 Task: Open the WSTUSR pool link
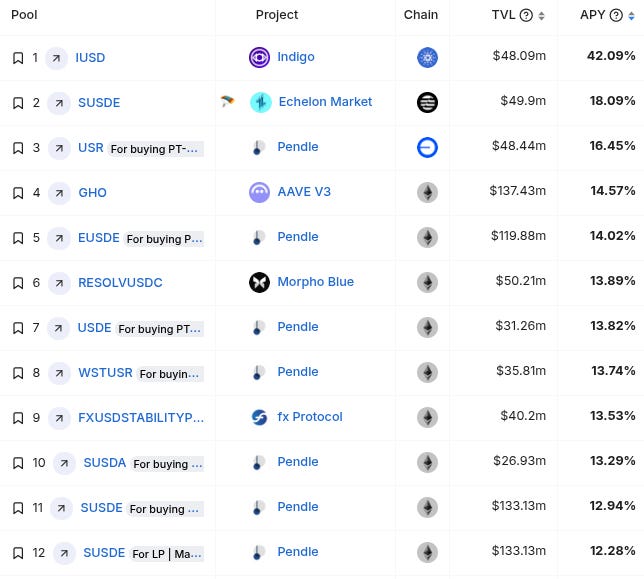coord(106,372)
